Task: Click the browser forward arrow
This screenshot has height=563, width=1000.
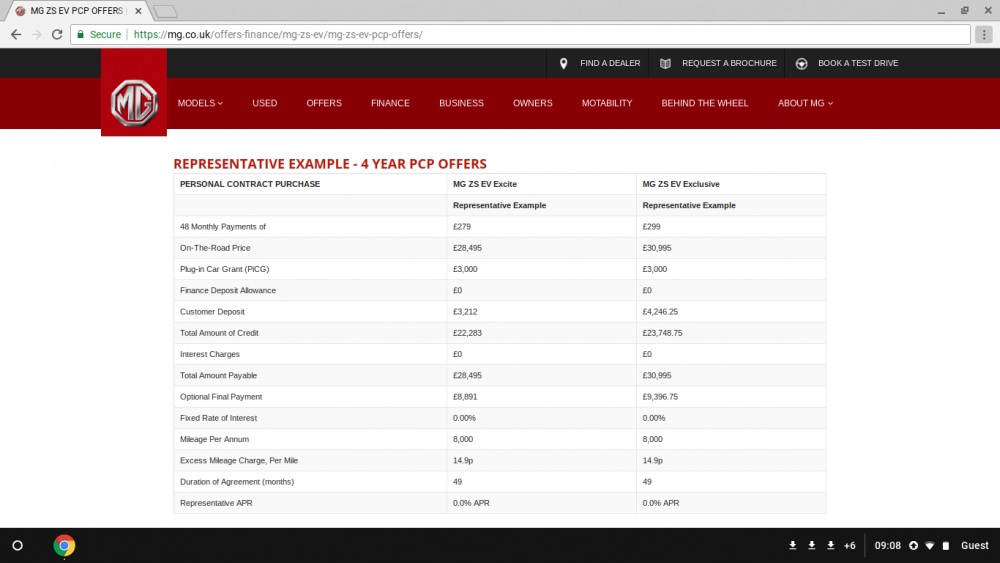Action: click(36, 34)
